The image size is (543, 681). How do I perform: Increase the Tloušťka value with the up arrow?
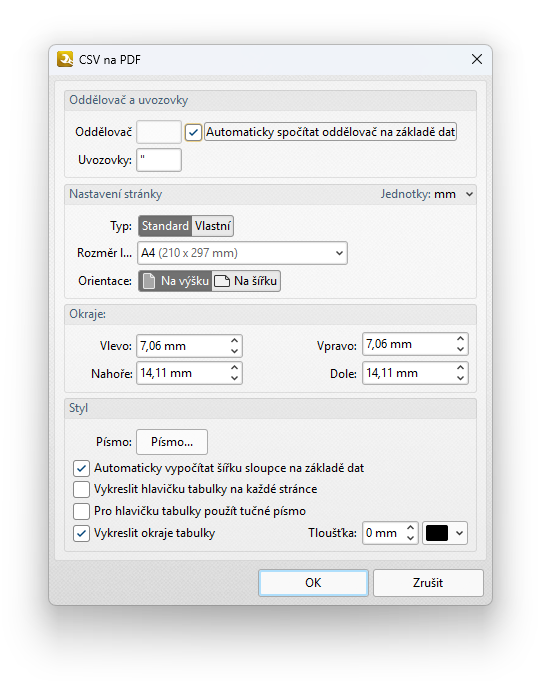(x=411, y=528)
